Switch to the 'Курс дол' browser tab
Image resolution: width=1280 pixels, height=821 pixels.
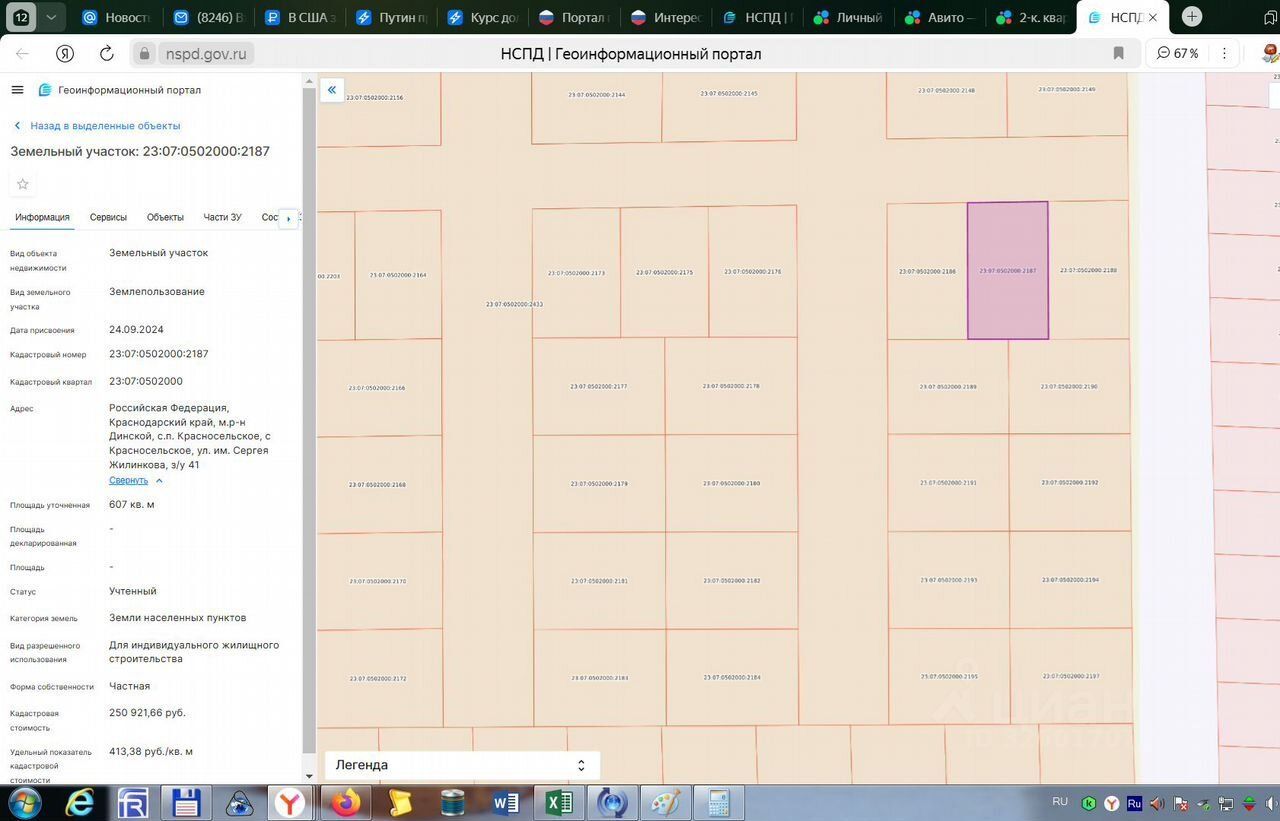pyautogui.click(x=482, y=18)
